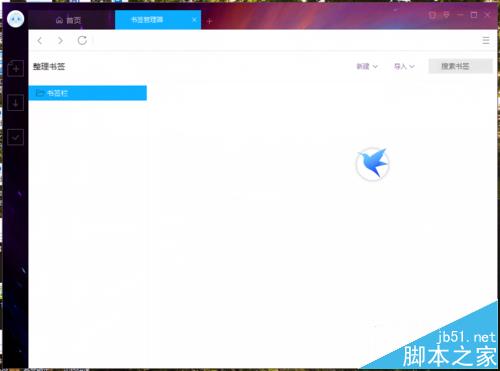The image size is (500, 371).
Task: Click the skin icon in title bar
Action: (x=432, y=15)
